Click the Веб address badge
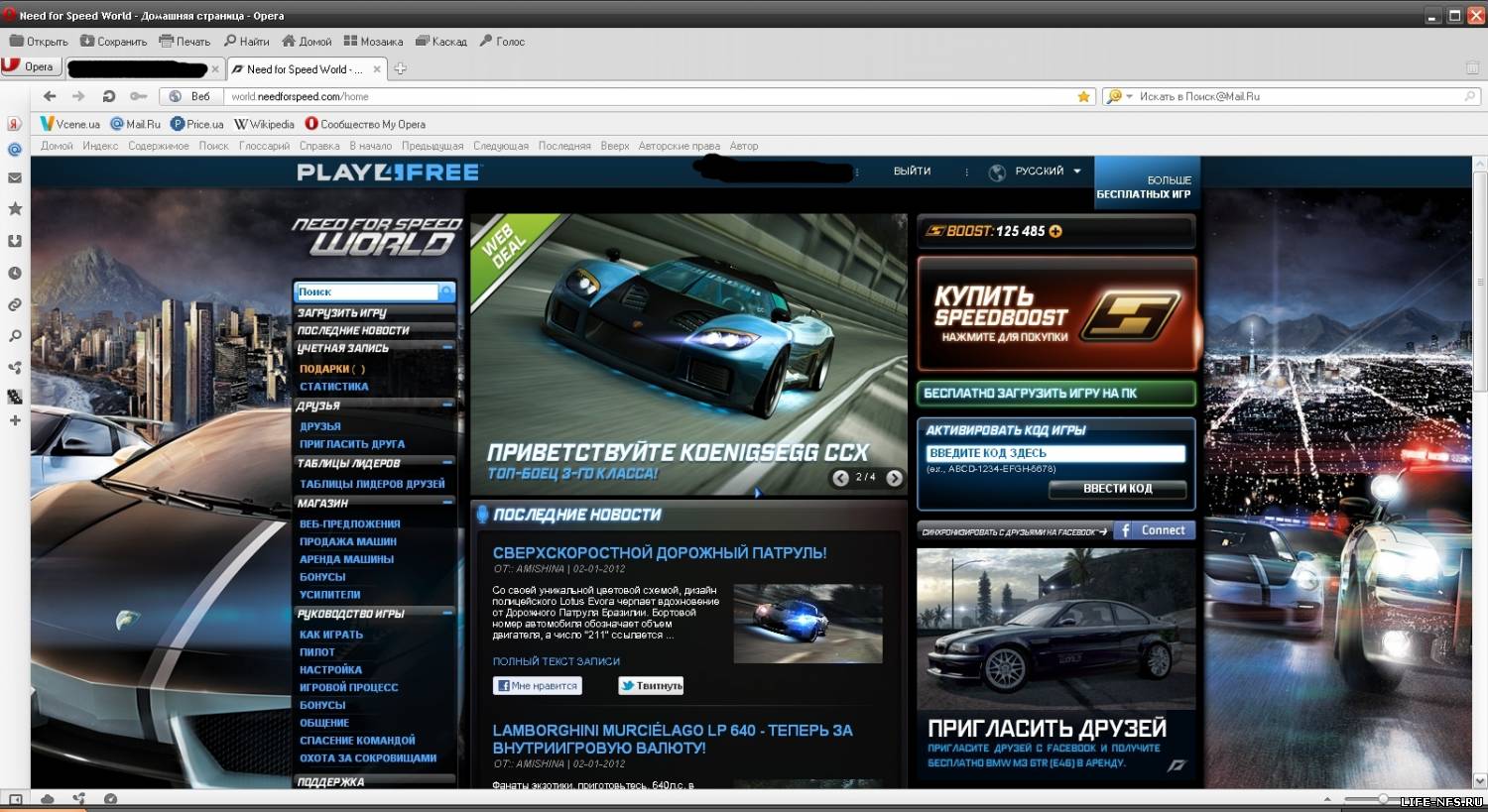1488x812 pixels. [x=189, y=96]
